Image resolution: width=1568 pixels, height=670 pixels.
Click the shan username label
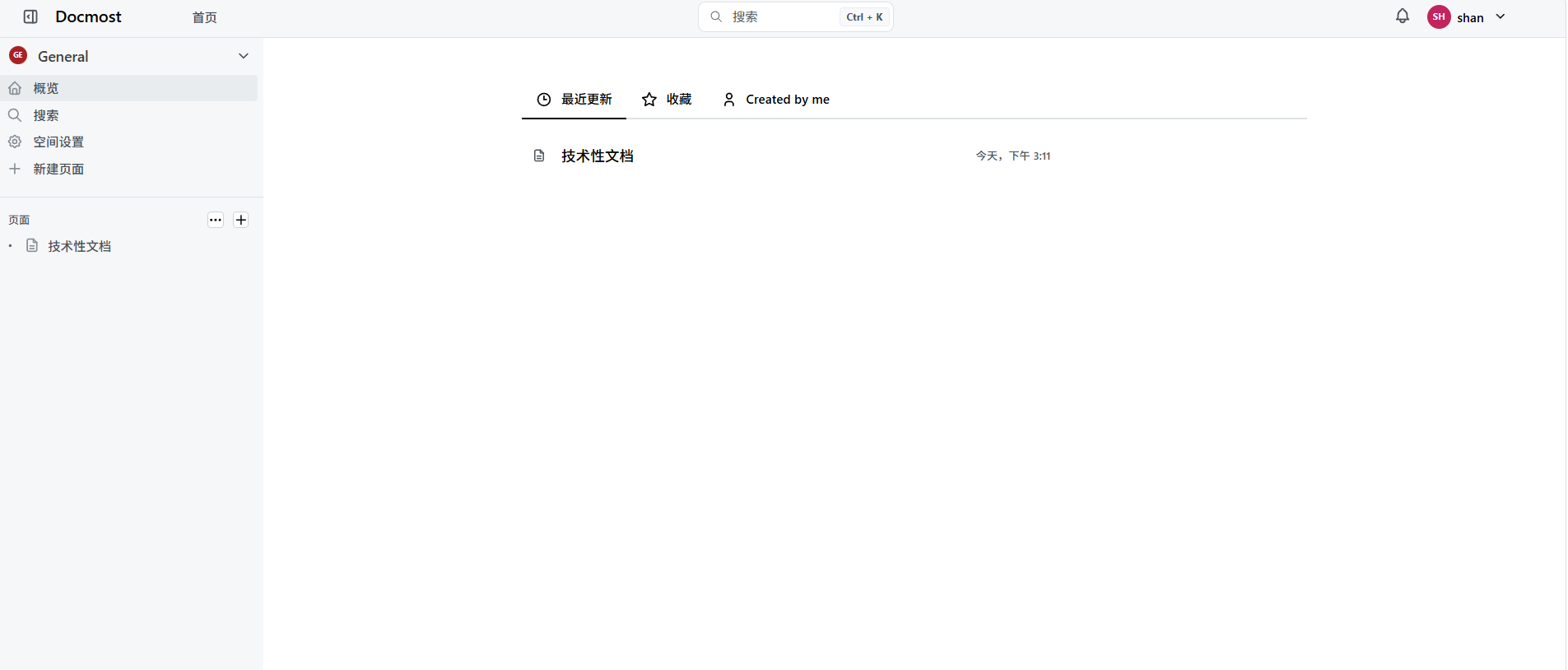(1470, 17)
